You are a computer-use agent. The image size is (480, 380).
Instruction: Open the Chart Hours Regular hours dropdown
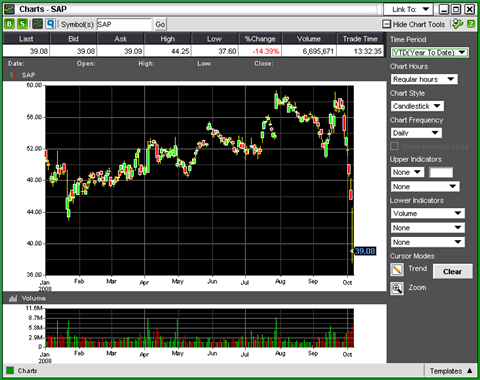pyautogui.click(x=424, y=79)
